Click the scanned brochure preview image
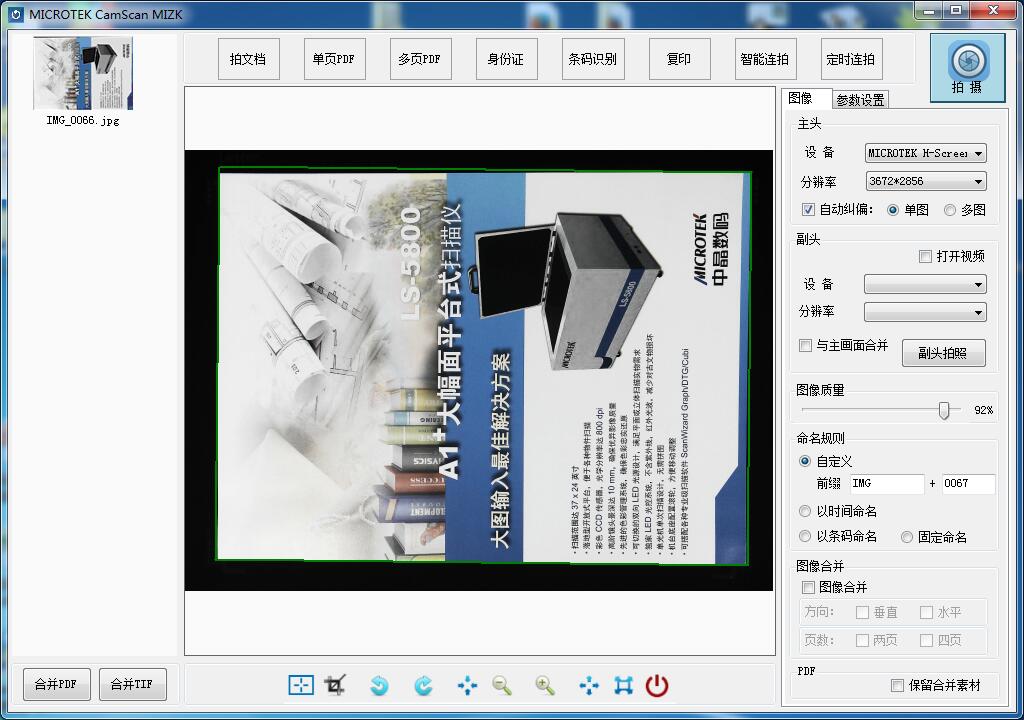The image size is (1024, 720). point(479,370)
